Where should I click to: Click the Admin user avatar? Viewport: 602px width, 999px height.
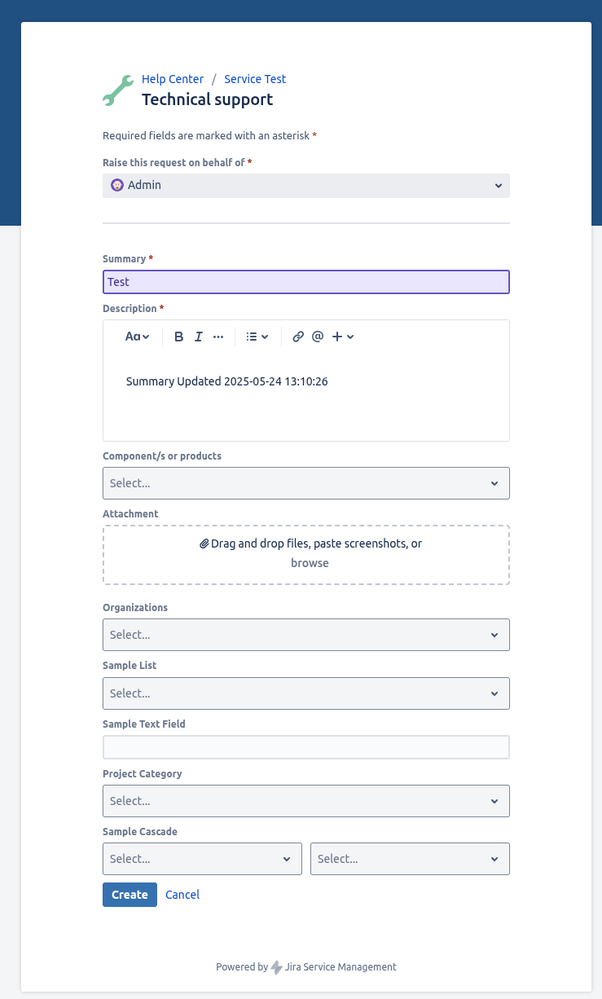[117, 185]
